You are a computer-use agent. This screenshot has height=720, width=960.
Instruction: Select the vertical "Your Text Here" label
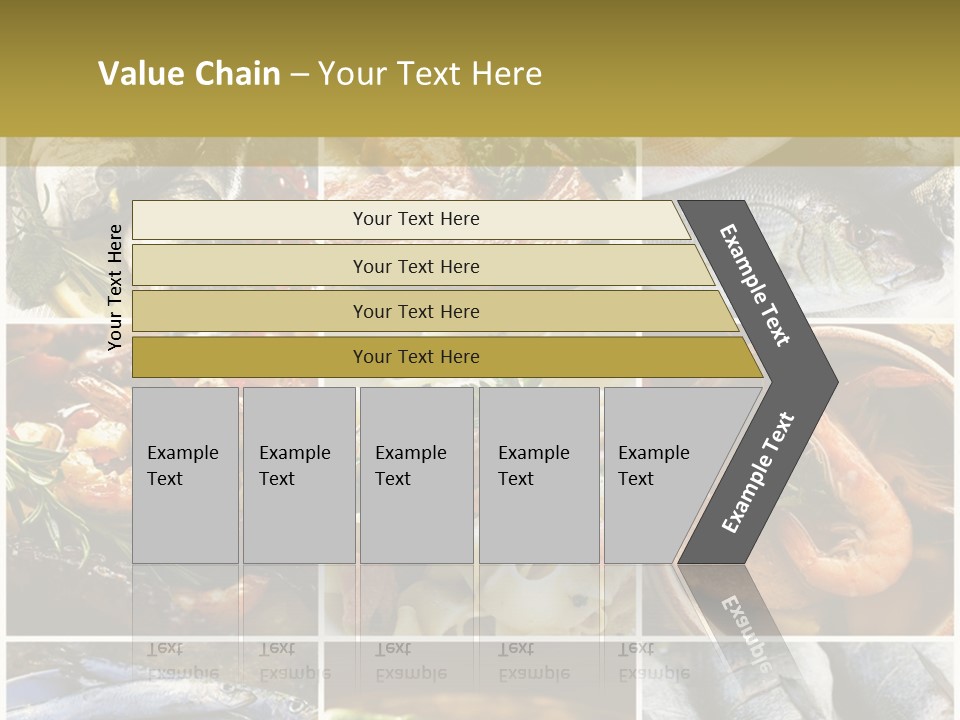(x=115, y=287)
